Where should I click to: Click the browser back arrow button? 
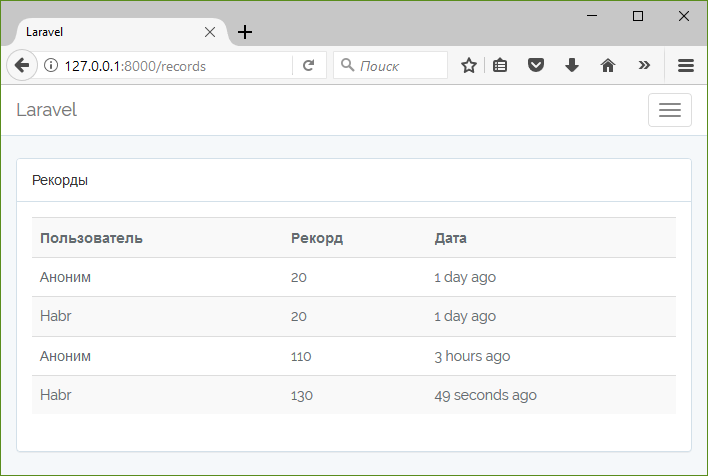tap(22, 65)
